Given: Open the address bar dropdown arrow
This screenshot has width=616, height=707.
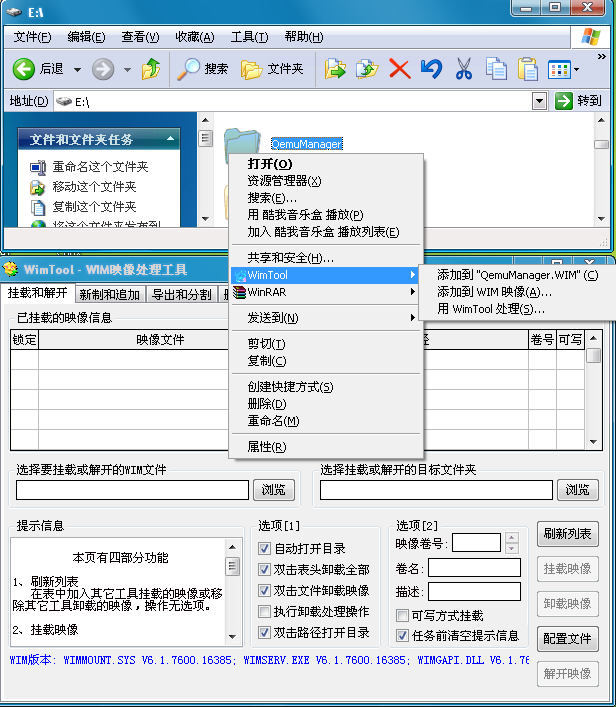Looking at the screenshot, I should pos(540,101).
